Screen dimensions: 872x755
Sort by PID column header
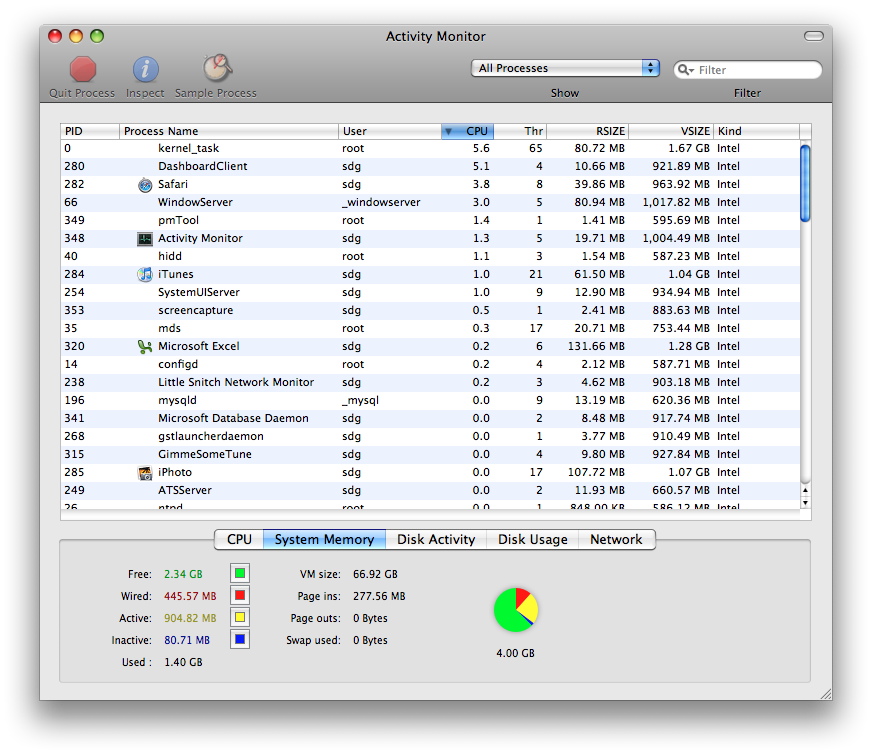pyautogui.click(x=90, y=131)
